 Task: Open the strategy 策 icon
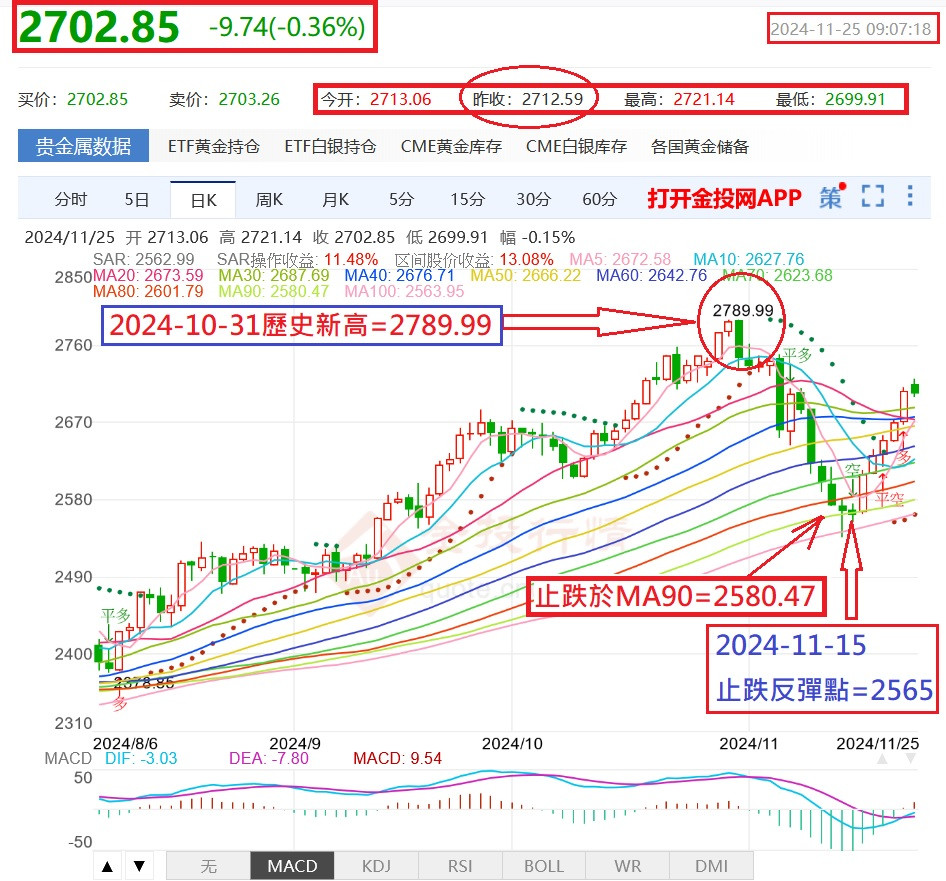coord(831,197)
